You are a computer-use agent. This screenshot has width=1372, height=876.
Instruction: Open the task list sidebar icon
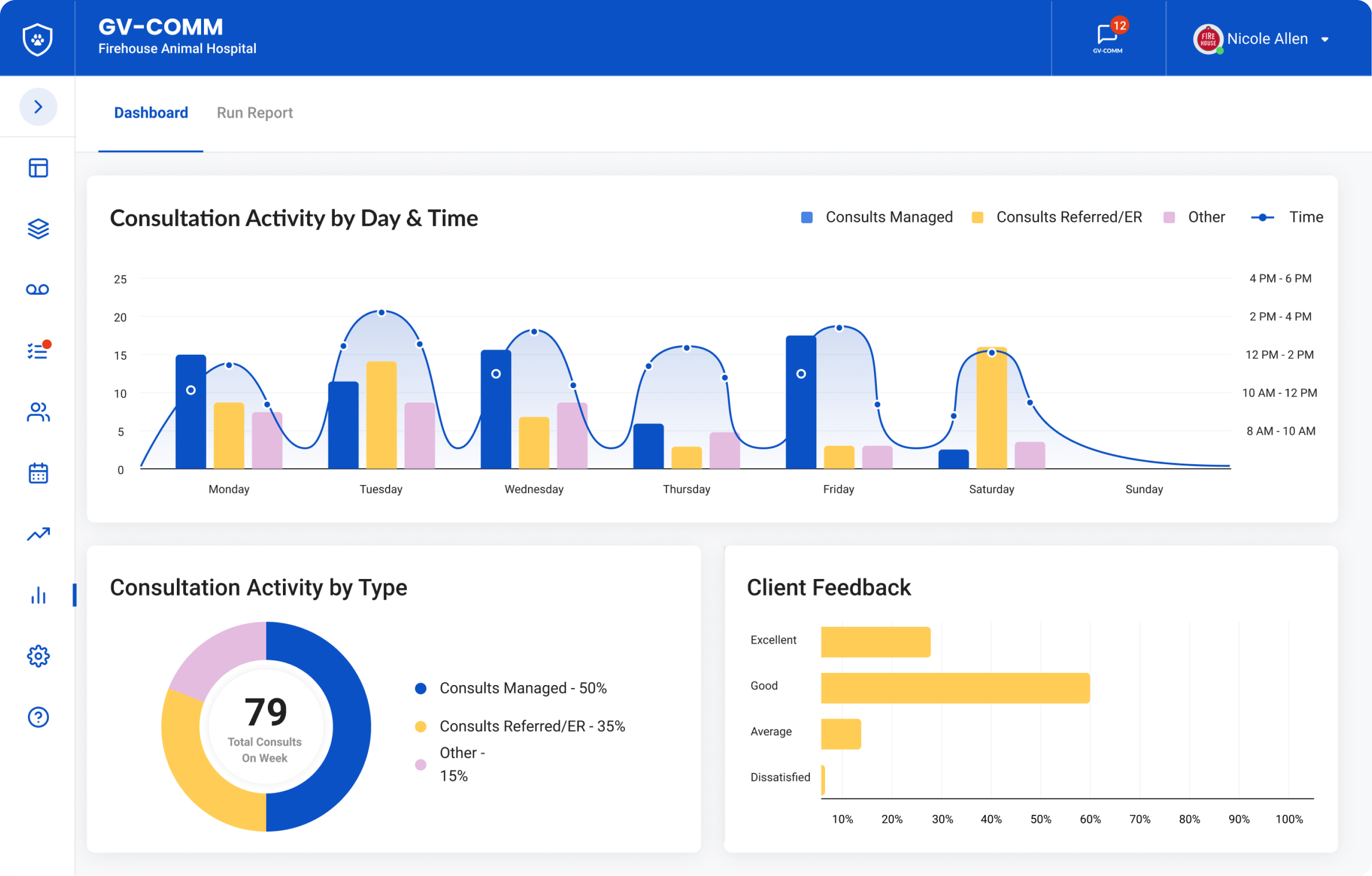tap(38, 350)
